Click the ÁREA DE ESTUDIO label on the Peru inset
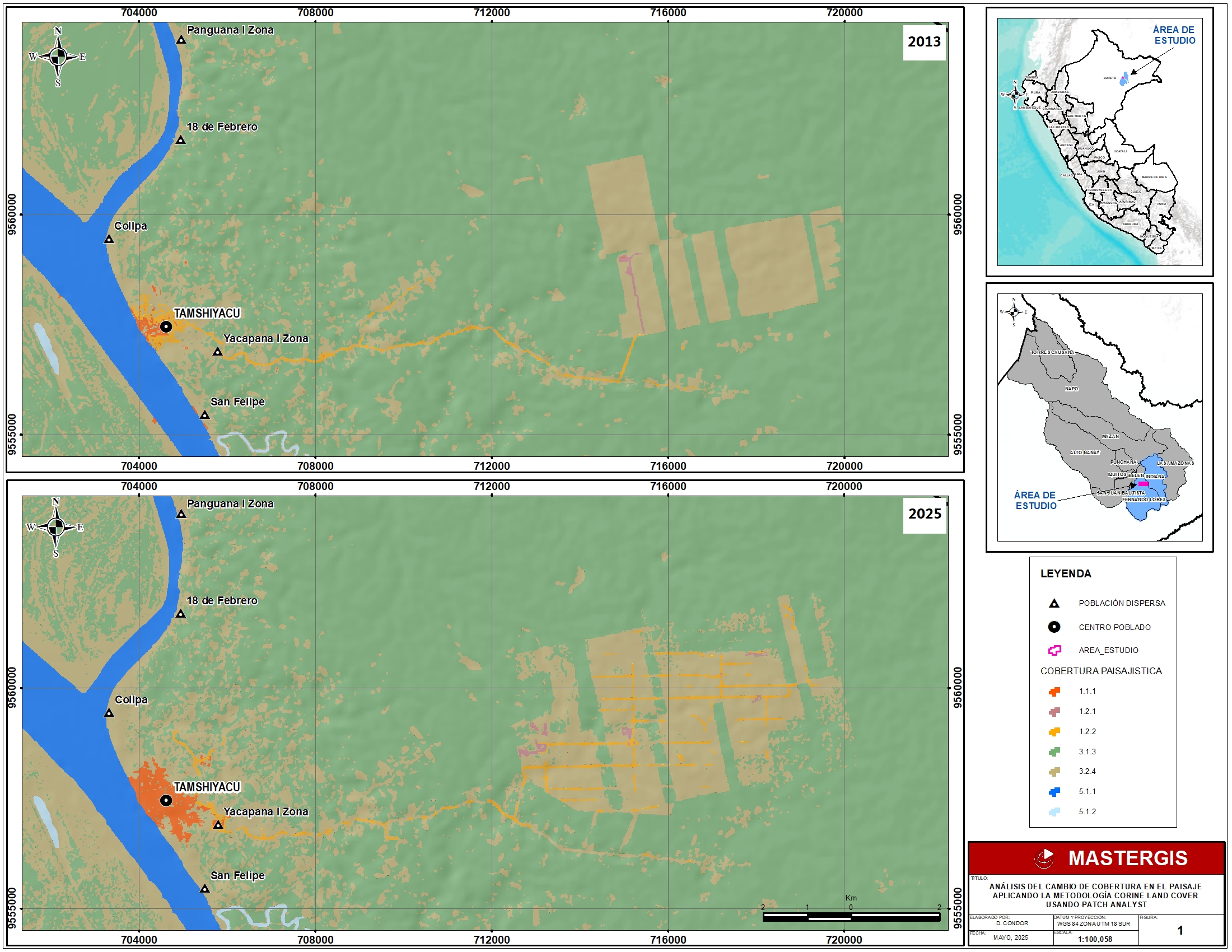The width and height of the screenshot is (1232, 952). click(x=1174, y=35)
